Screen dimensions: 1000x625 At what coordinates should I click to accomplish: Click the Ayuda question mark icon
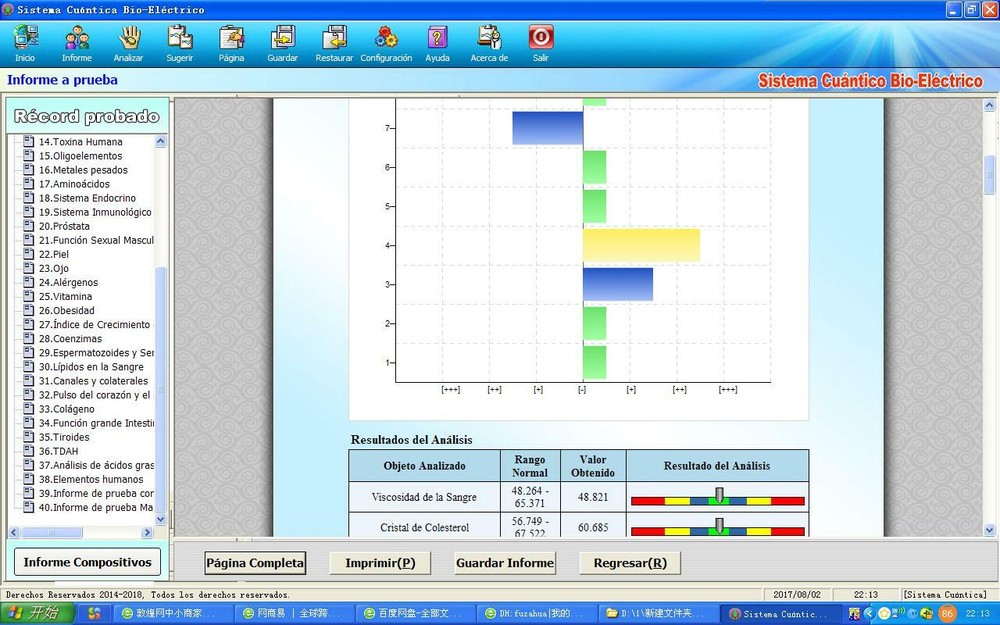[436, 38]
